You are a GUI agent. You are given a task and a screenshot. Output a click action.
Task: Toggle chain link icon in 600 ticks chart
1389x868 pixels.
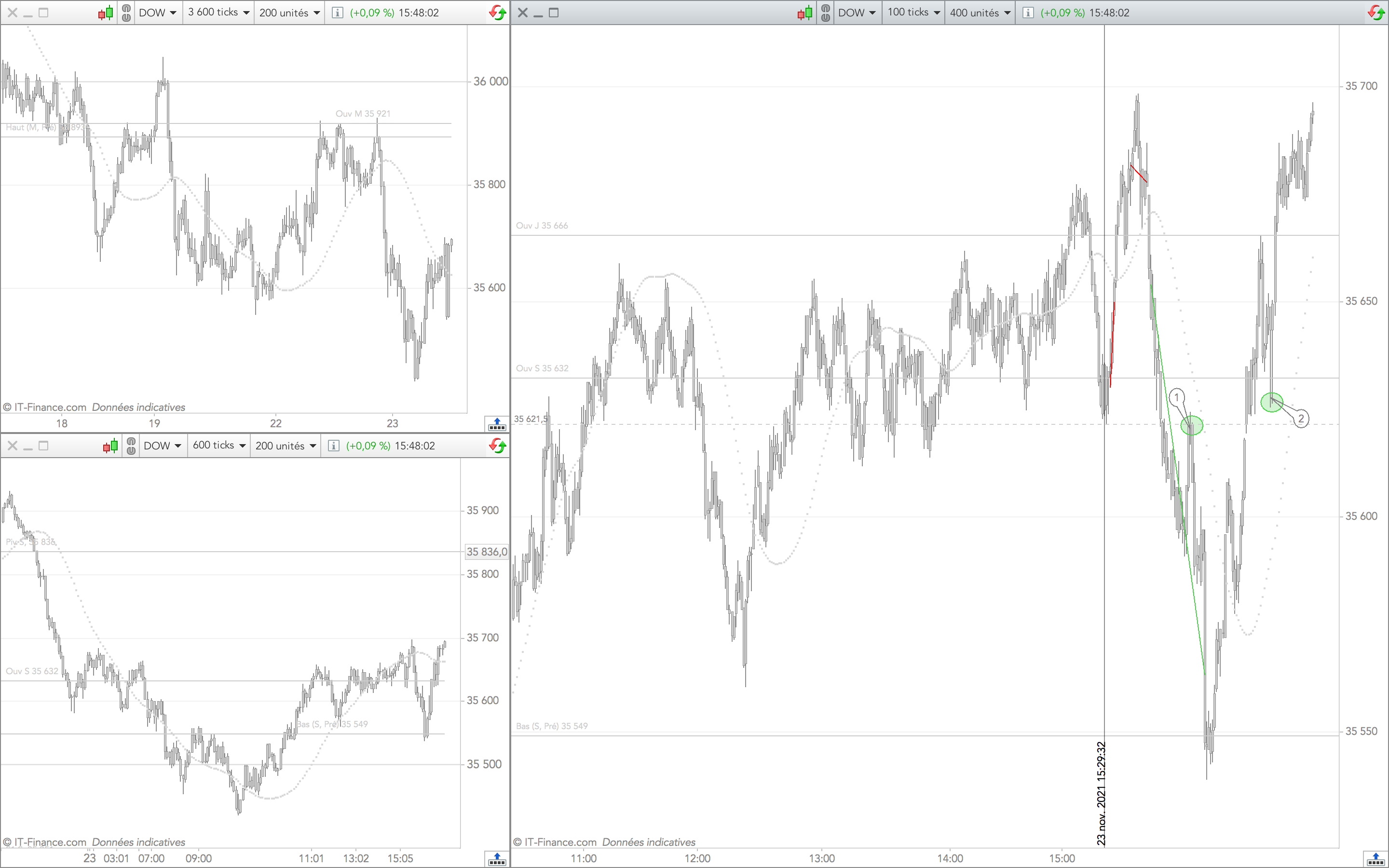click(x=131, y=446)
